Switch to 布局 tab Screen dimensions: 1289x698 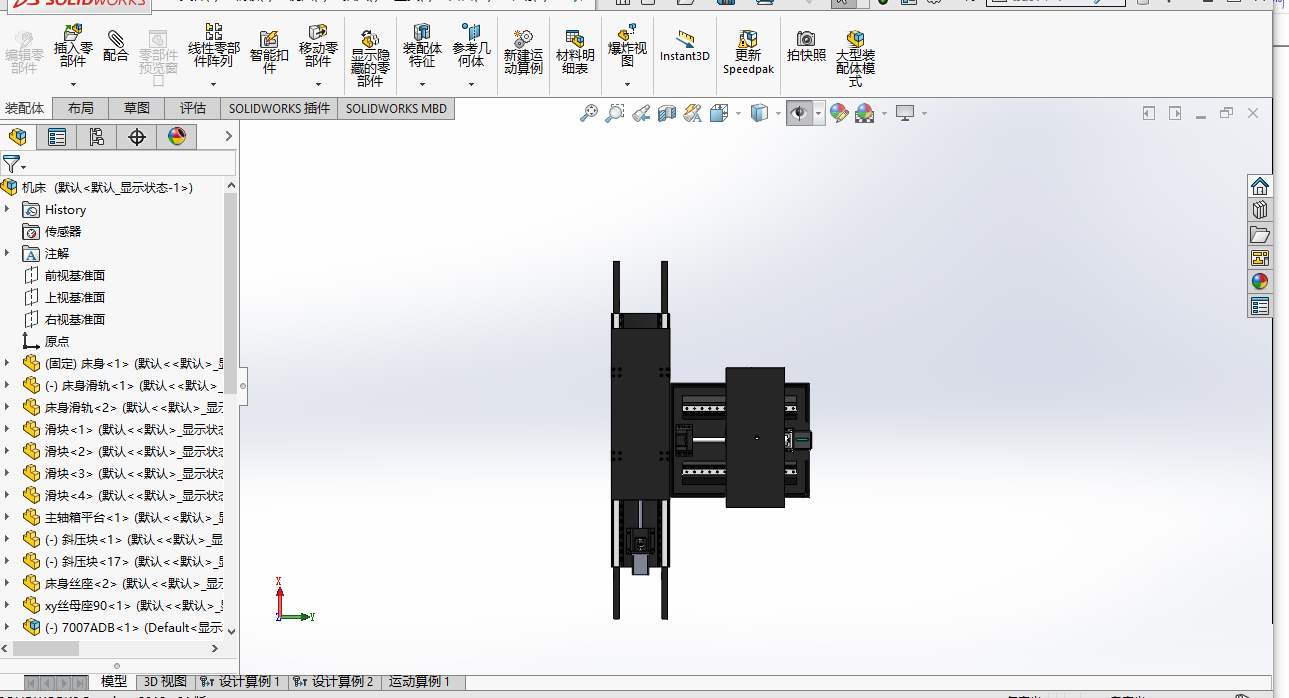81,108
